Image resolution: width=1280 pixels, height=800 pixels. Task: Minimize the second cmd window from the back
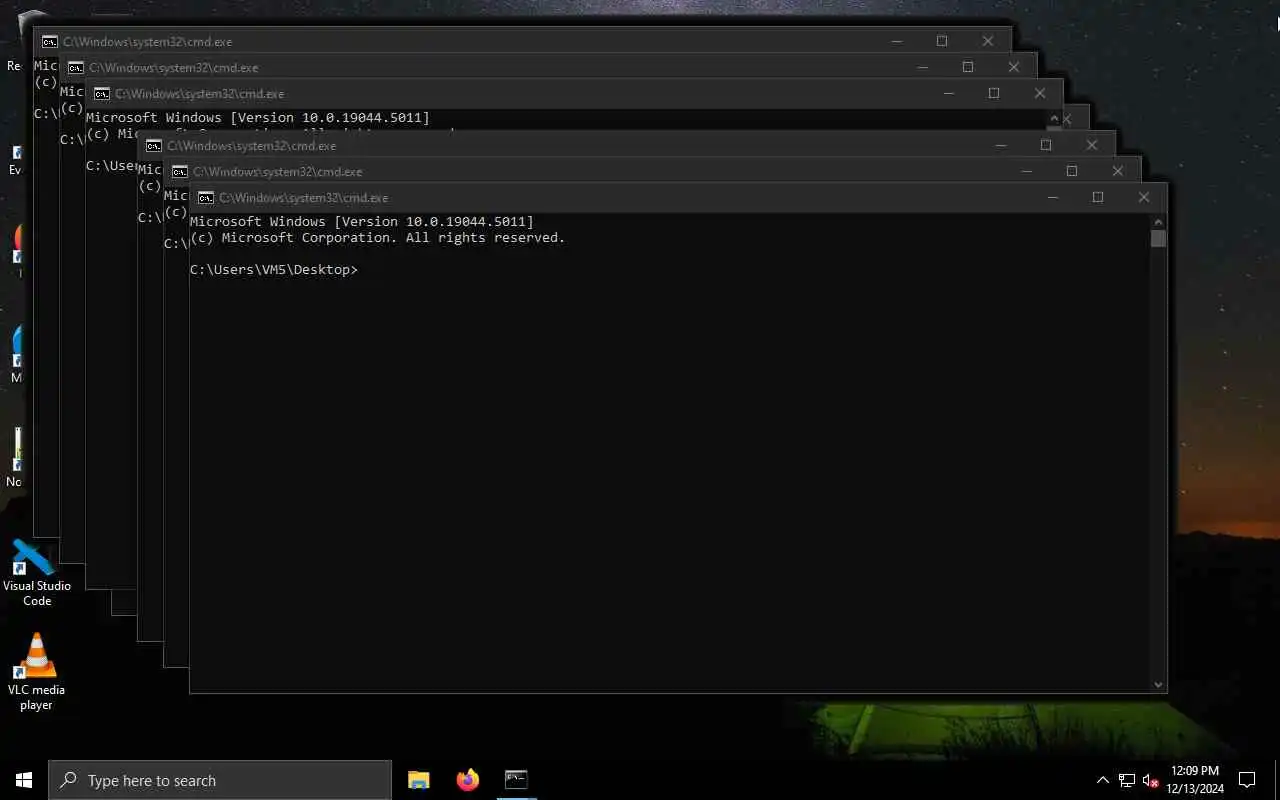click(x=922, y=67)
